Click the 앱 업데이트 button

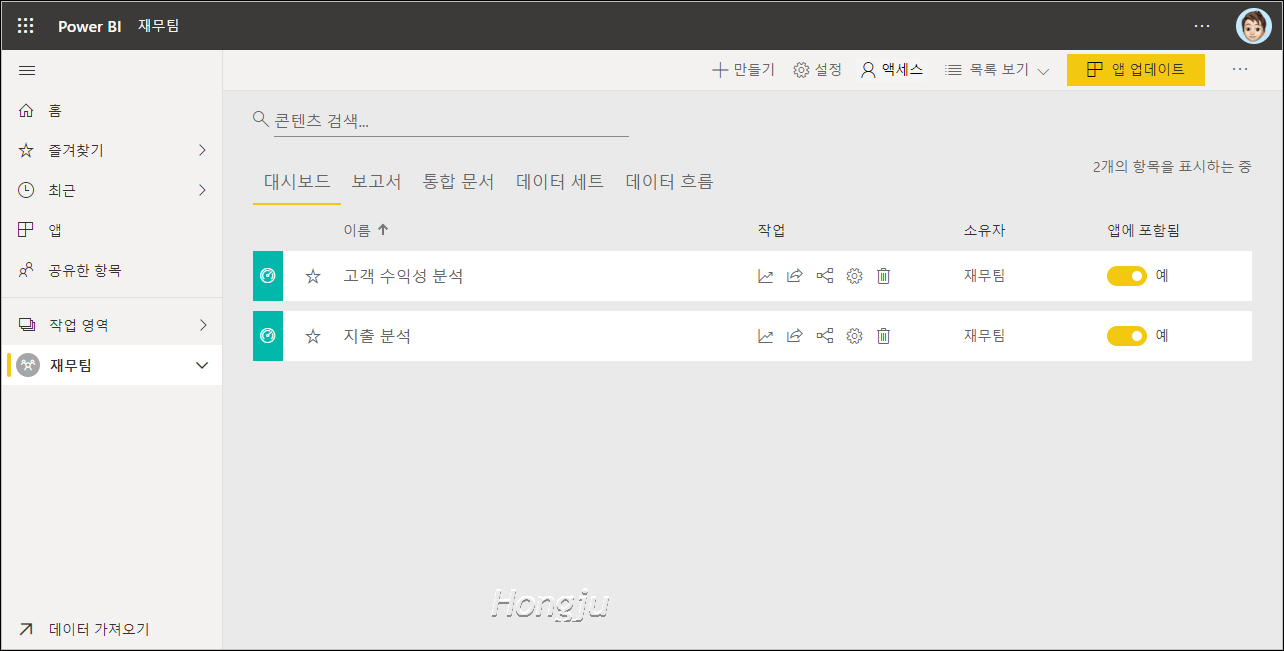coord(1136,70)
